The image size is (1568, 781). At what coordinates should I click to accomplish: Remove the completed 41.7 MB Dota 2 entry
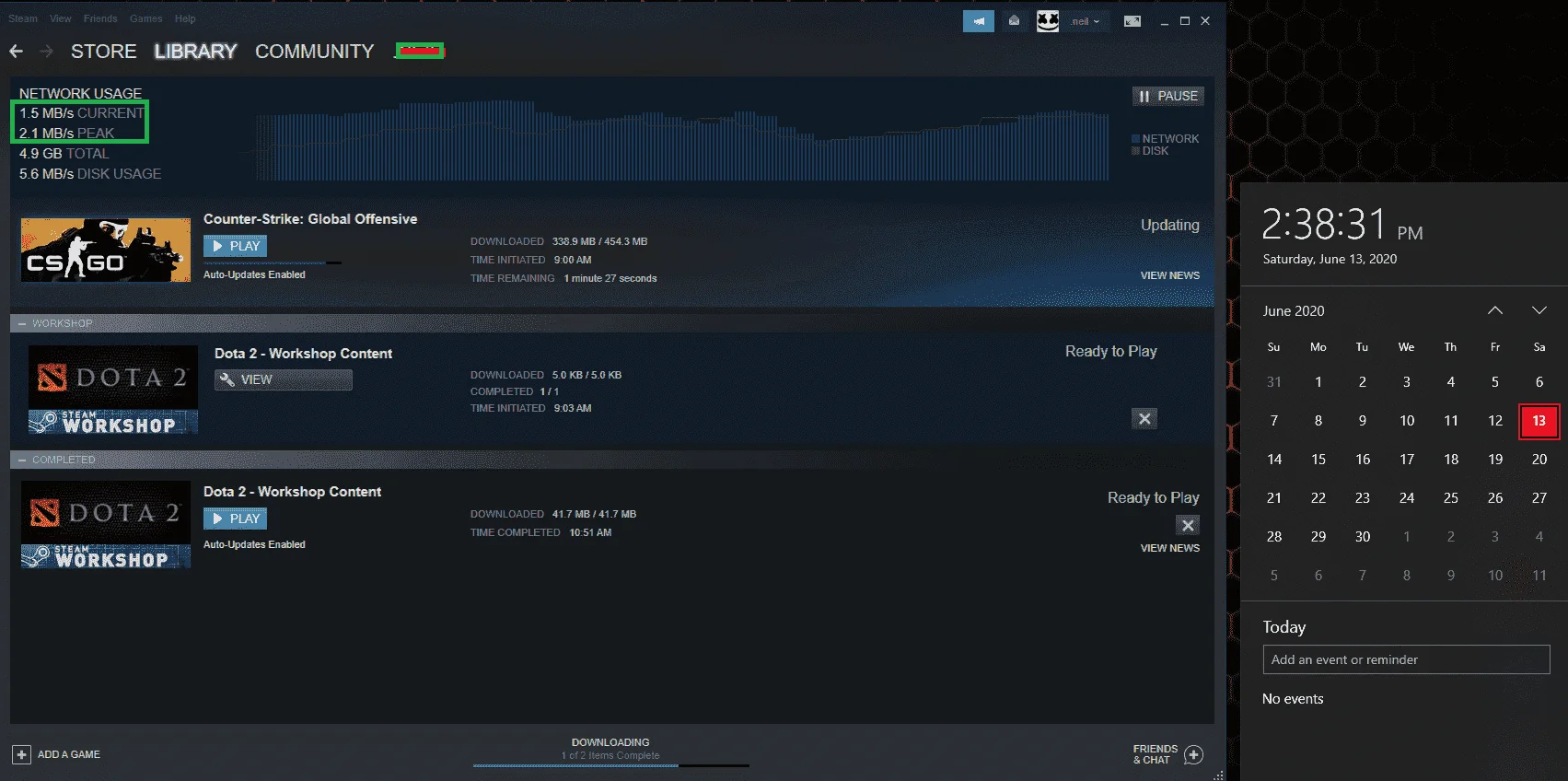1188,525
